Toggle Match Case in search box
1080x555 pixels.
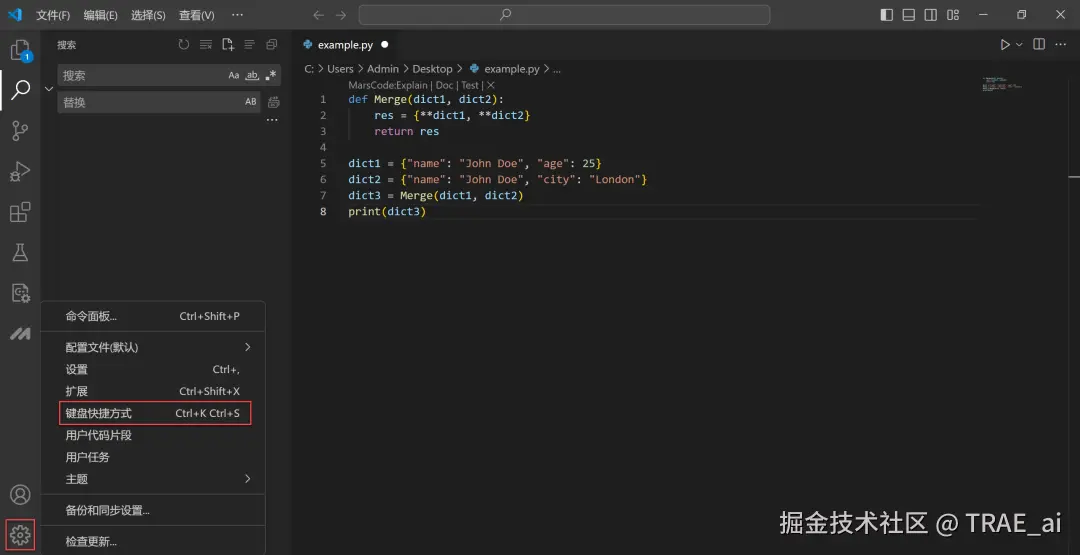(x=234, y=76)
